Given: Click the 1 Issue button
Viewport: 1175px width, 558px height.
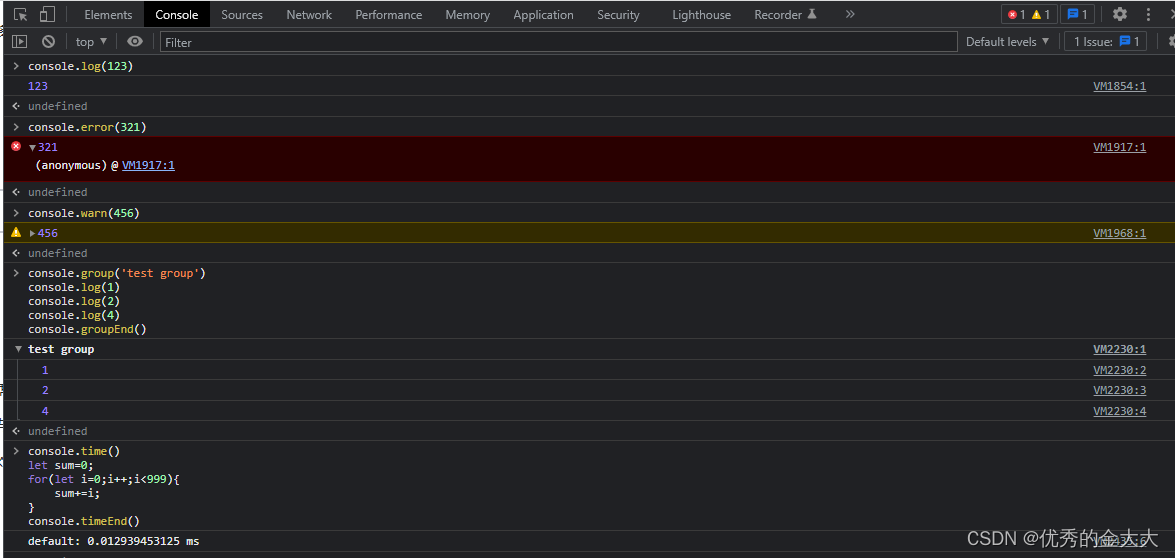Looking at the screenshot, I should 1106,42.
